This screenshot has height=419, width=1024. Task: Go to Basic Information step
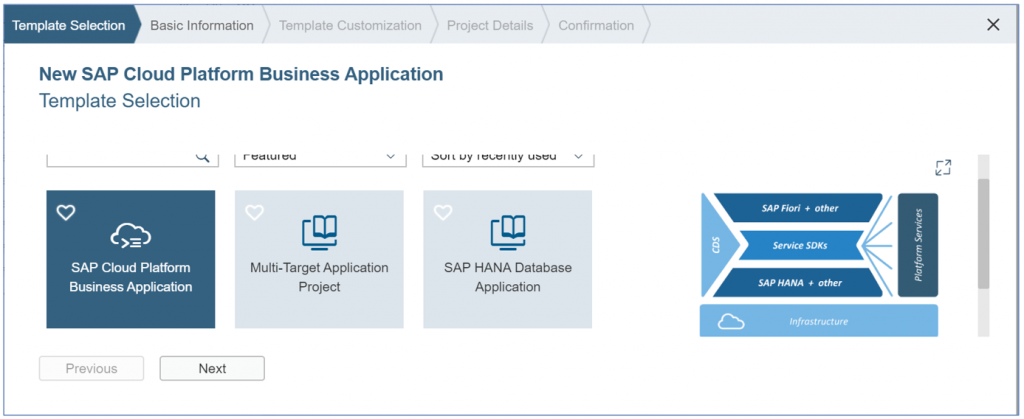point(202,25)
